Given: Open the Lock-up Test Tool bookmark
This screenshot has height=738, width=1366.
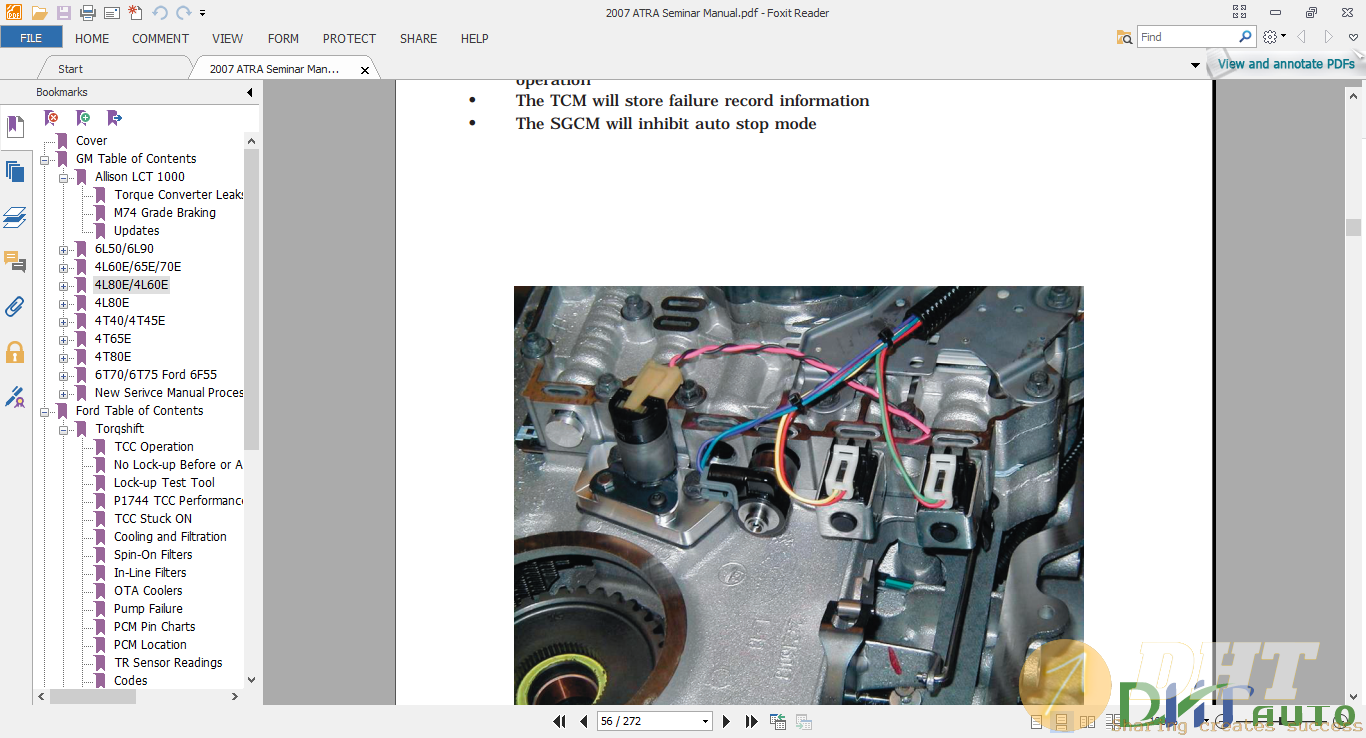Looking at the screenshot, I should pyautogui.click(x=164, y=483).
